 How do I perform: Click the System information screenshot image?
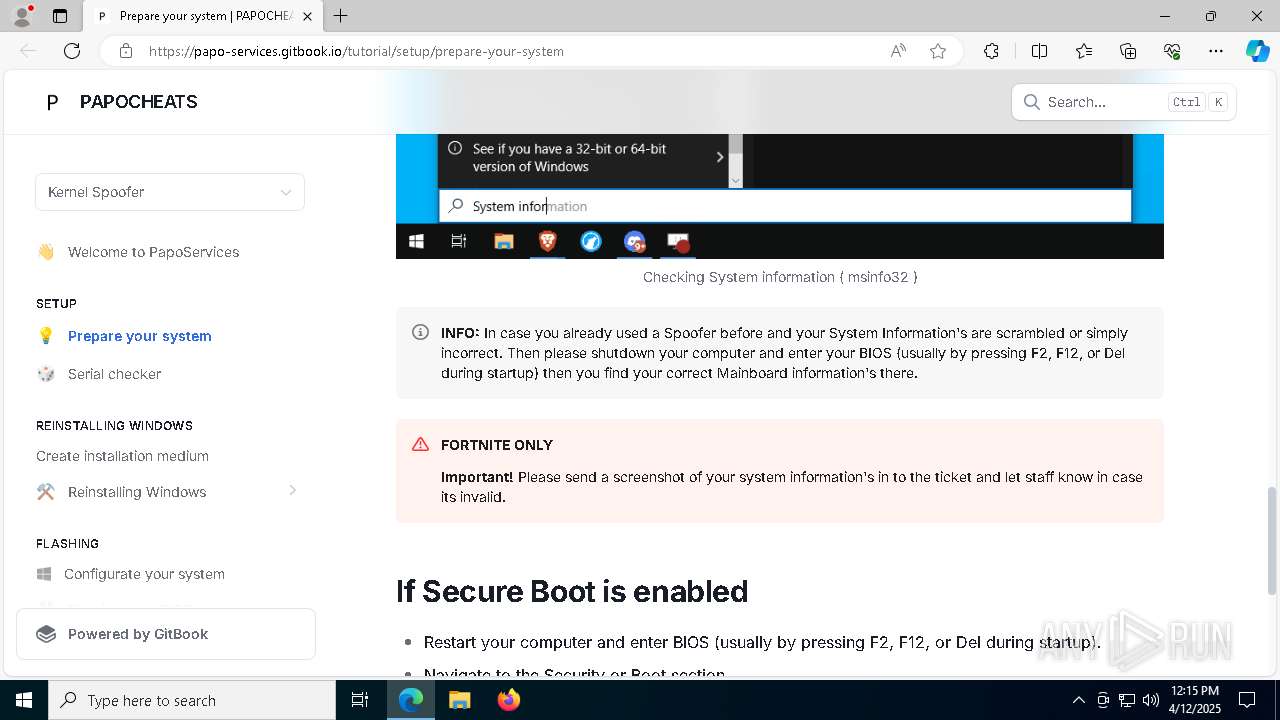780,196
